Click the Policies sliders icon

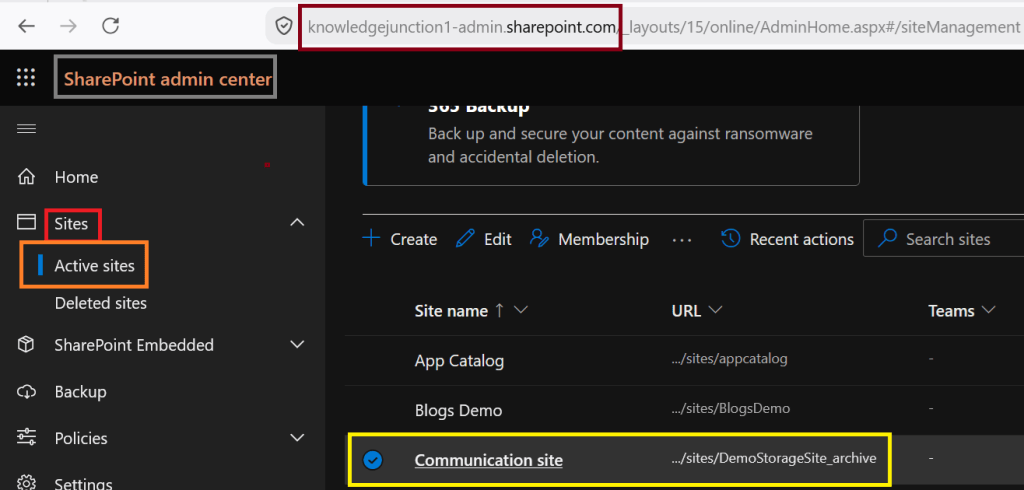(26, 435)
